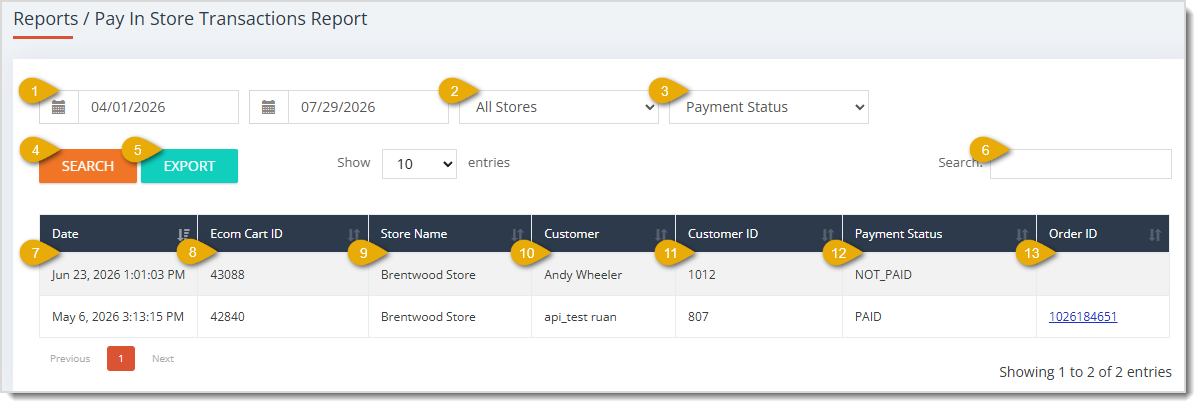Viewport: 1201px width, 408px height.
Task: Click the Date column header
Action: [118, 234]
